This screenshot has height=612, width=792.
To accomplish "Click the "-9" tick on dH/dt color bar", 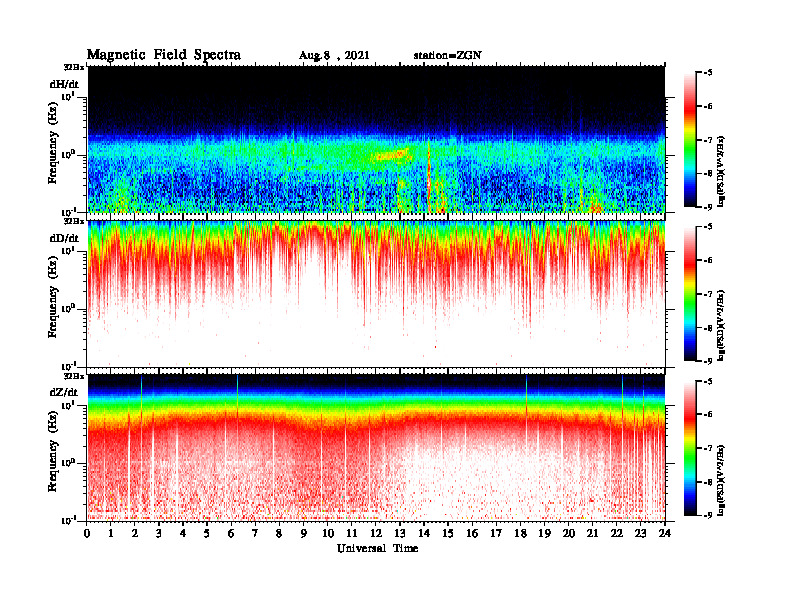I will tap(708, 207).
